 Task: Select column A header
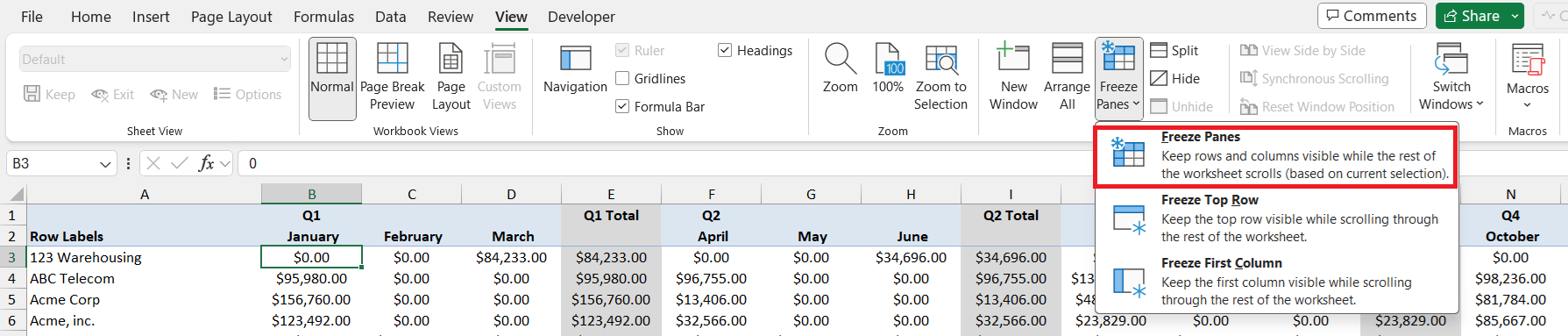coord(145,194)
